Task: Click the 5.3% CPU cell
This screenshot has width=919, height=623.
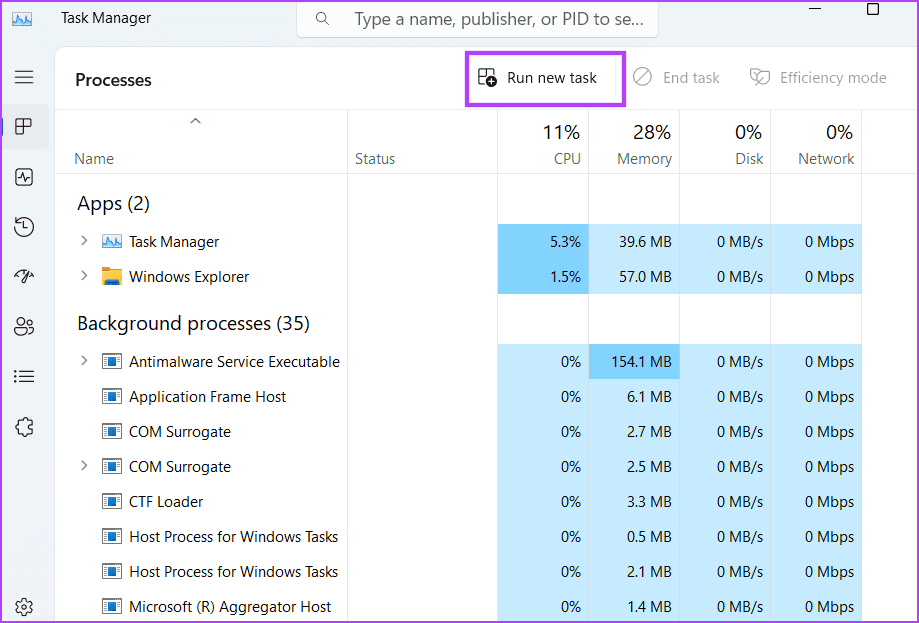Action: point(543,241)
